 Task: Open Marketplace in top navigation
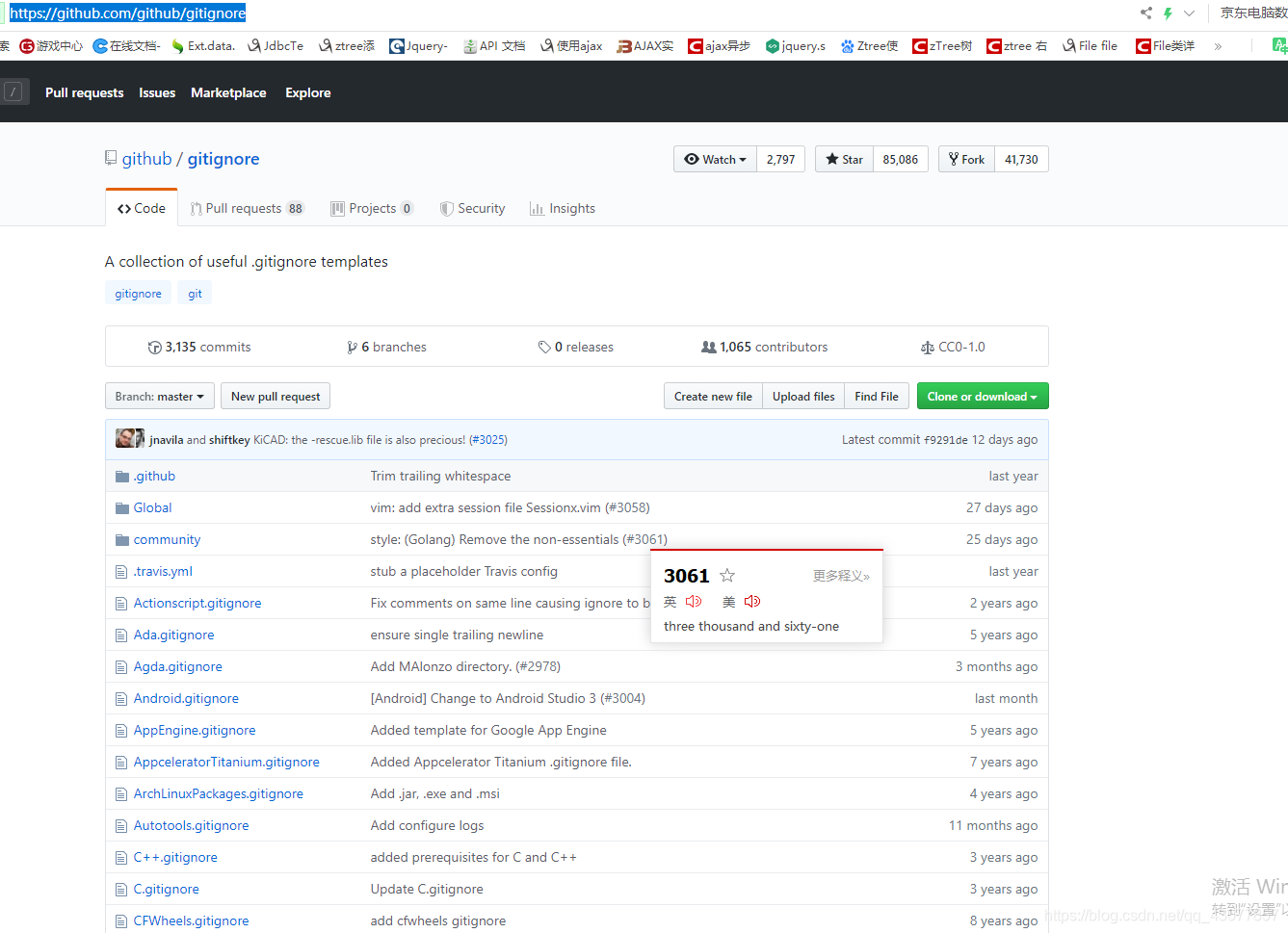(228, 92)
